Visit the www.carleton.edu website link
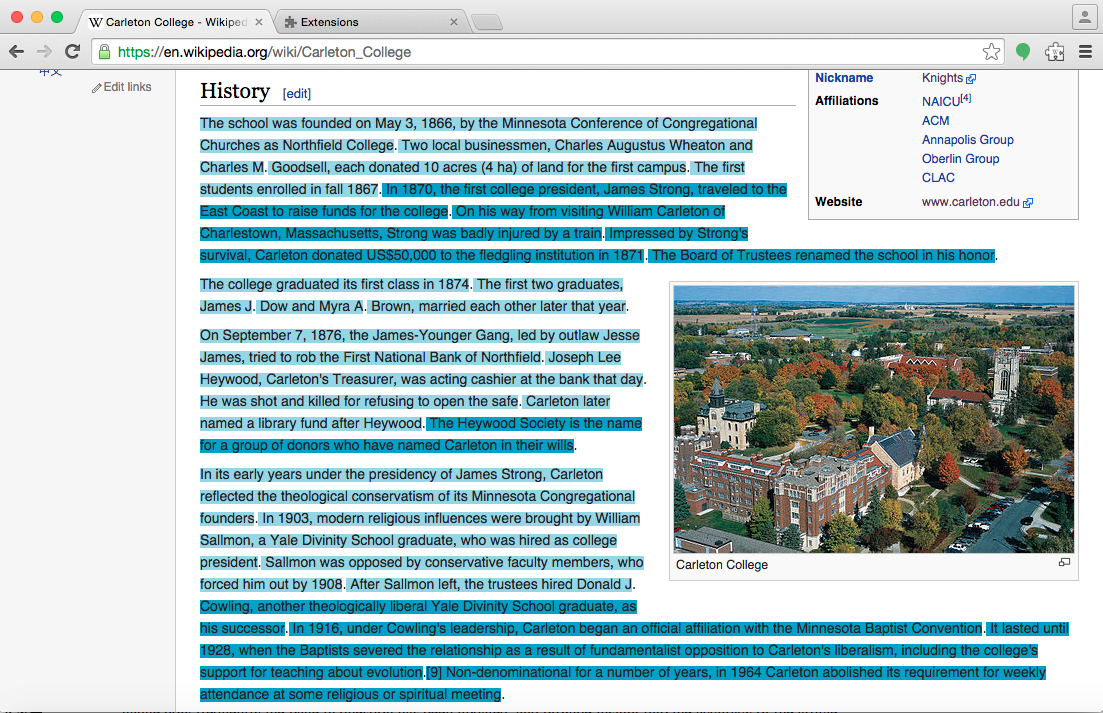Viewport: 1103px width, 713px height. pos(970,202)
